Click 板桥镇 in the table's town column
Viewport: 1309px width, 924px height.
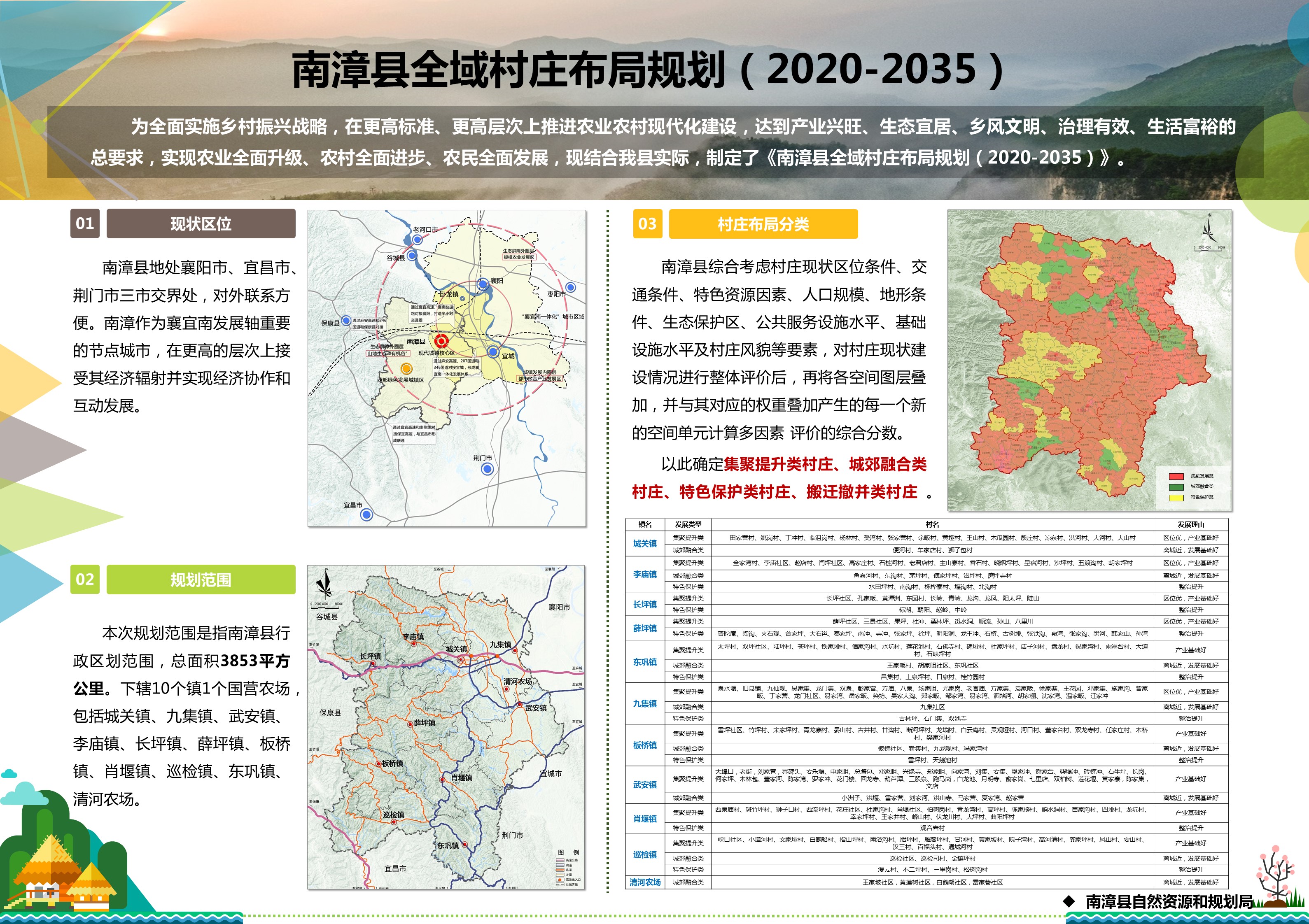click(645, 745)
